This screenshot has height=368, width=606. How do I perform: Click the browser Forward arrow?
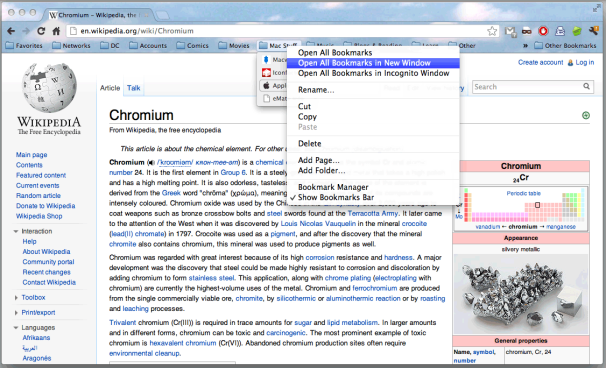coord(26,31)
